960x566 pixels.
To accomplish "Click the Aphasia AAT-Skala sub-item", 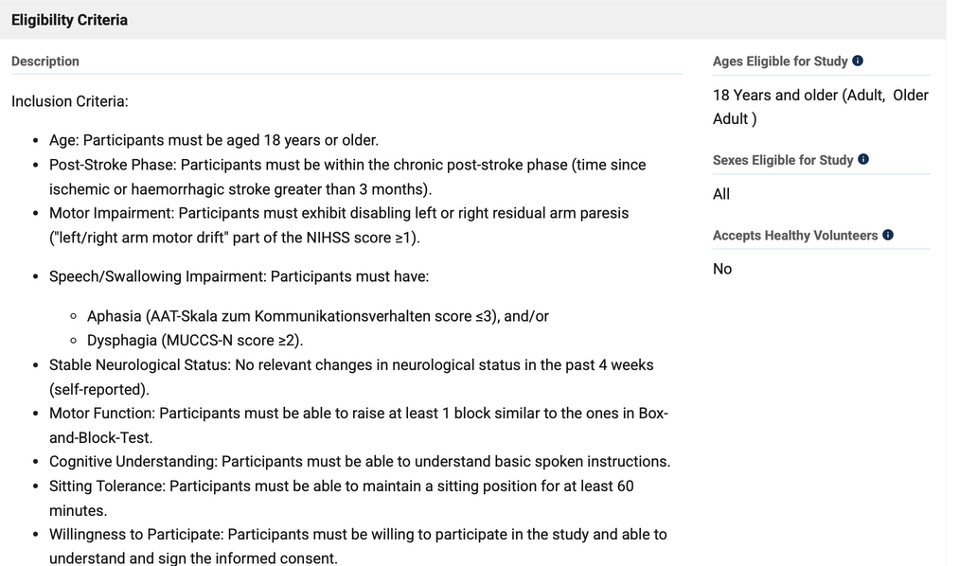I will coord(318,316).
